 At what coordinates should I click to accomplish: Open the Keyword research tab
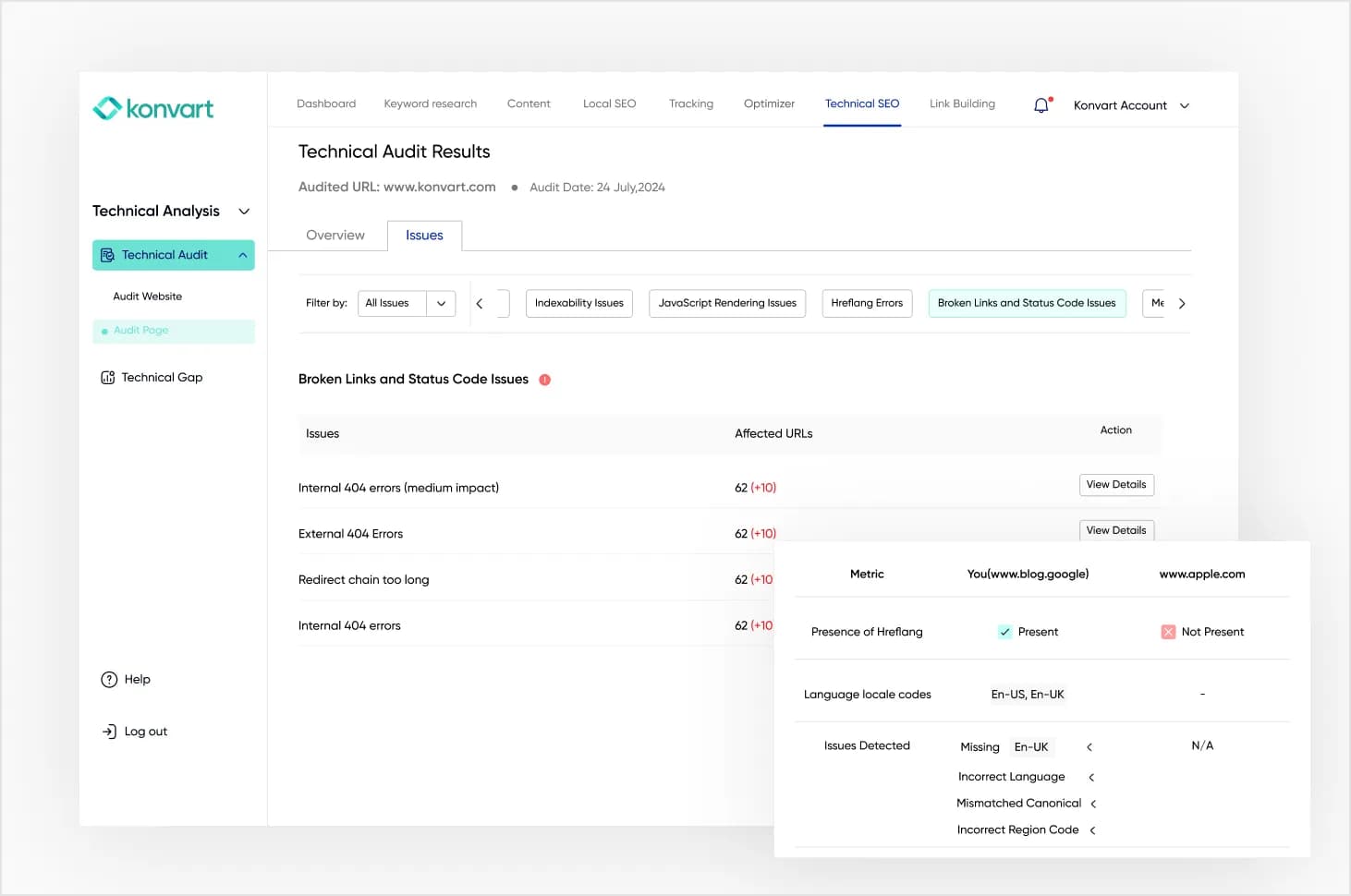pyautogui.click(x=431, y=103)
